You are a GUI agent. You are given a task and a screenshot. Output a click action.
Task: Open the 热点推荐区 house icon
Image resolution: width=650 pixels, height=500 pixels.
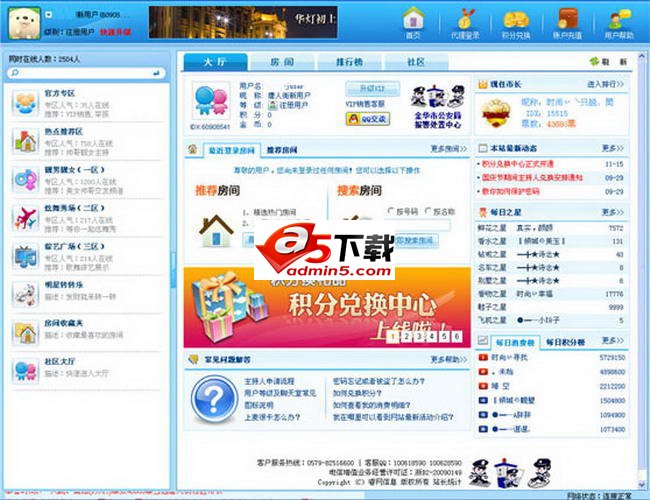coord(25,141)
